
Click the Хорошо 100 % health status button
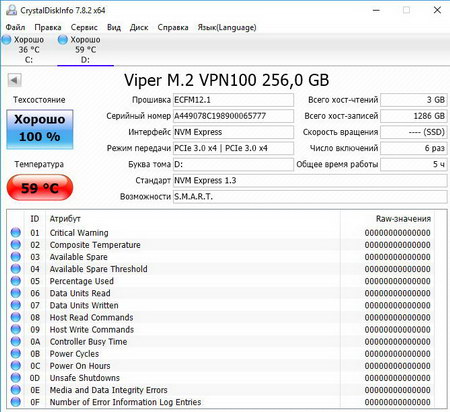point(40,129)
